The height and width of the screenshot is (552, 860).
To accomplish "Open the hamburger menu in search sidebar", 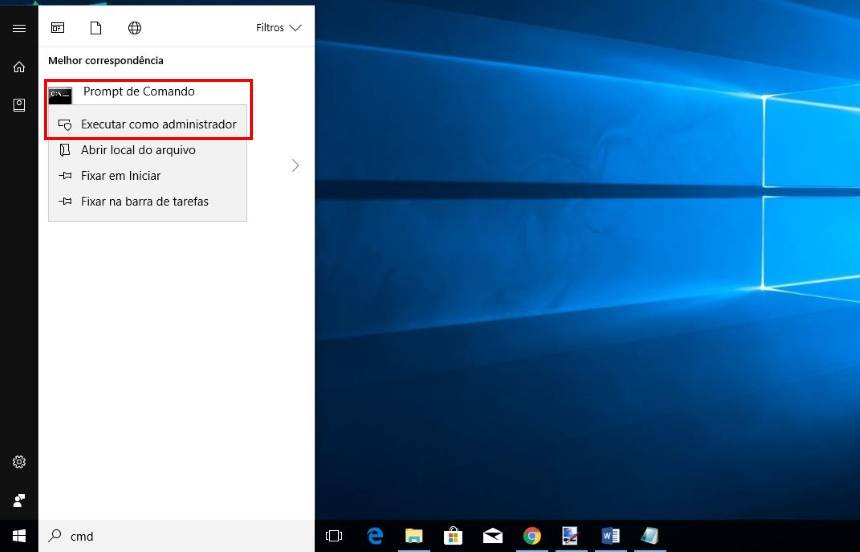I will (x=18, y=28).
